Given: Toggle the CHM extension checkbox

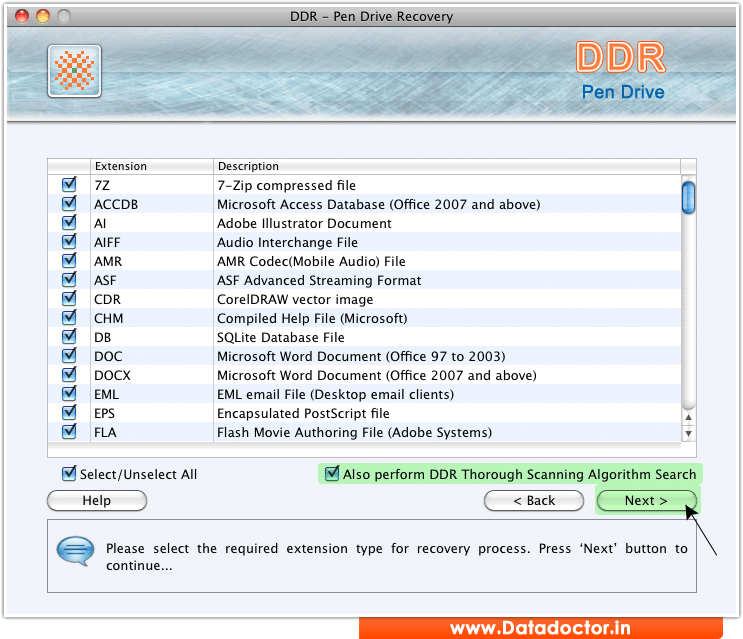Looking at the screenshot, I should click(x=69, y=317).
